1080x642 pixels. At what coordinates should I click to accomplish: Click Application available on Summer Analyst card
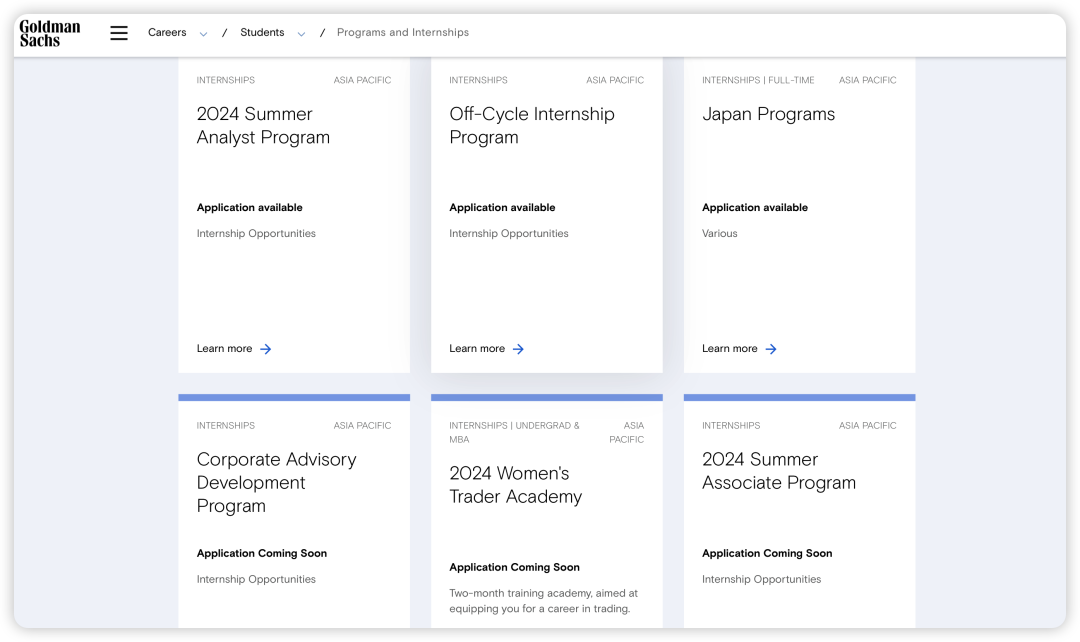[249, 207]
